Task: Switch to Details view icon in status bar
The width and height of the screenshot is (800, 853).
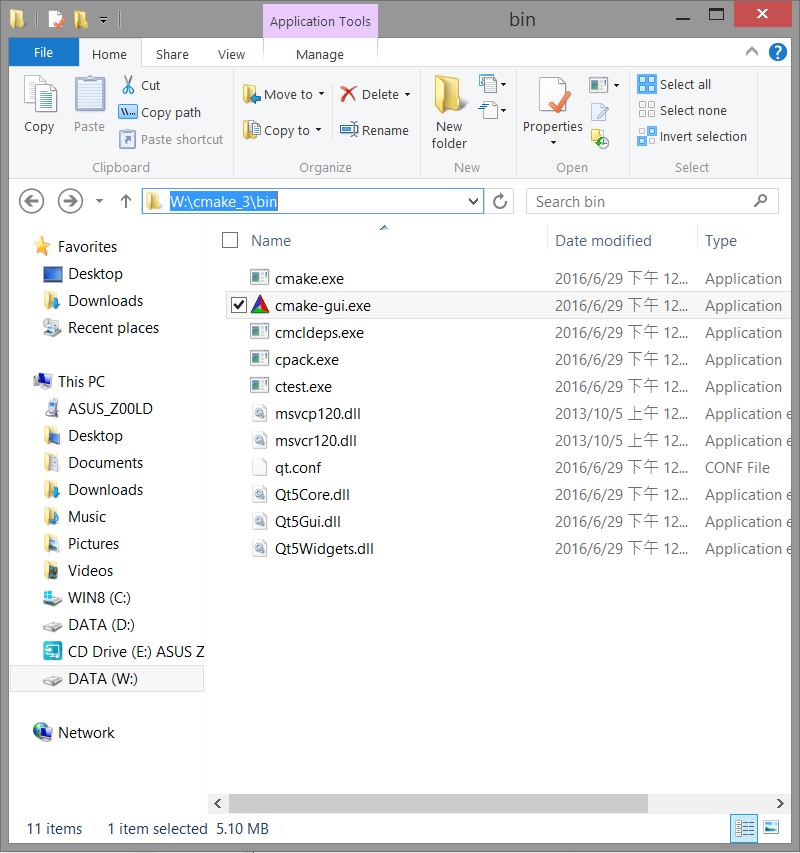Action: (x=744, y=829)
